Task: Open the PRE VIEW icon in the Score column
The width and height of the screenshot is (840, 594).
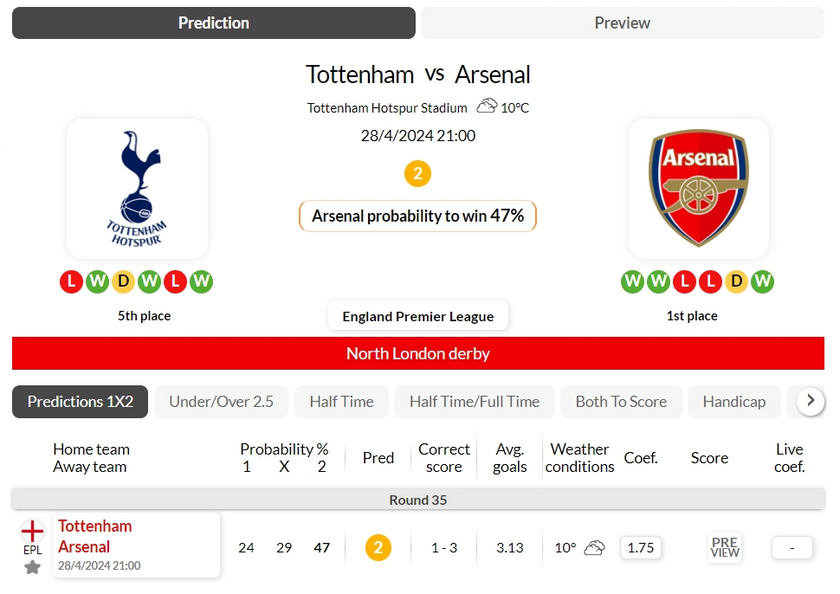Action: point(725,547)
